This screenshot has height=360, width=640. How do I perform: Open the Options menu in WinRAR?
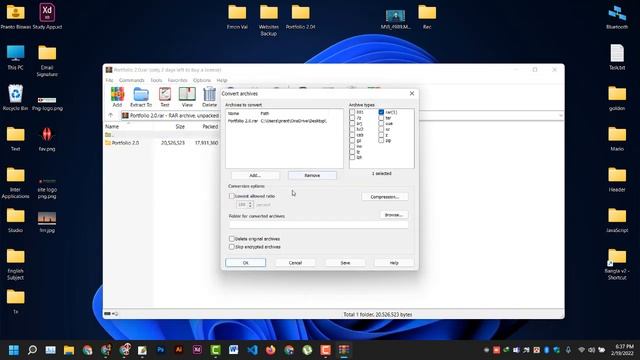(202, 80)
